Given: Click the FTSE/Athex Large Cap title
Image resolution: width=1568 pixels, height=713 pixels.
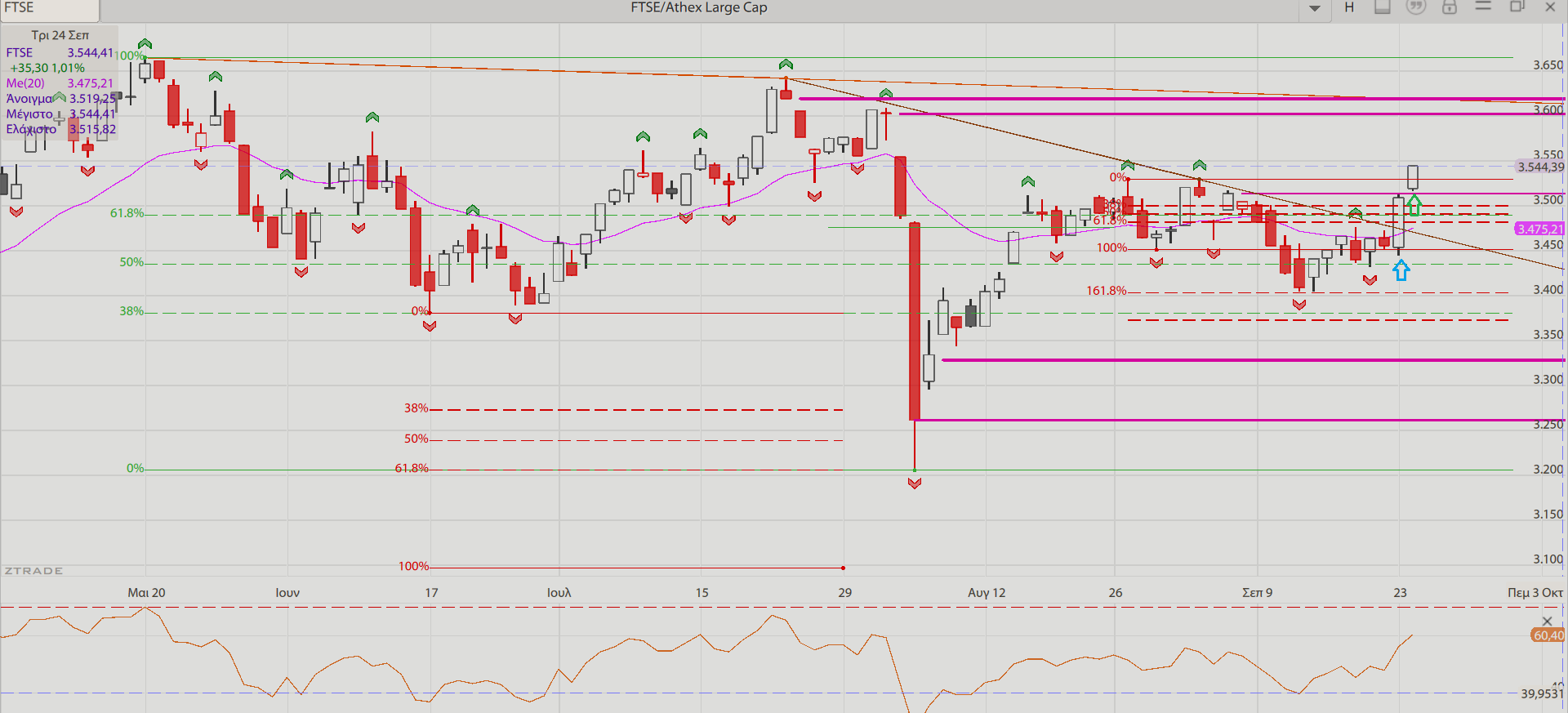Looking at the screenshot, I should (699, 7).
